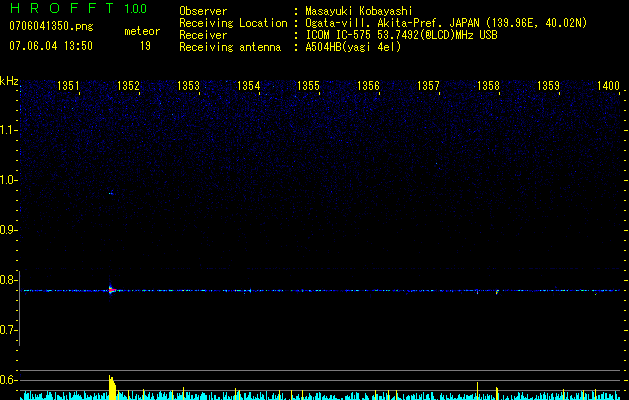
Task: Click the 1359 time axis marker
Action: [548, 86]
